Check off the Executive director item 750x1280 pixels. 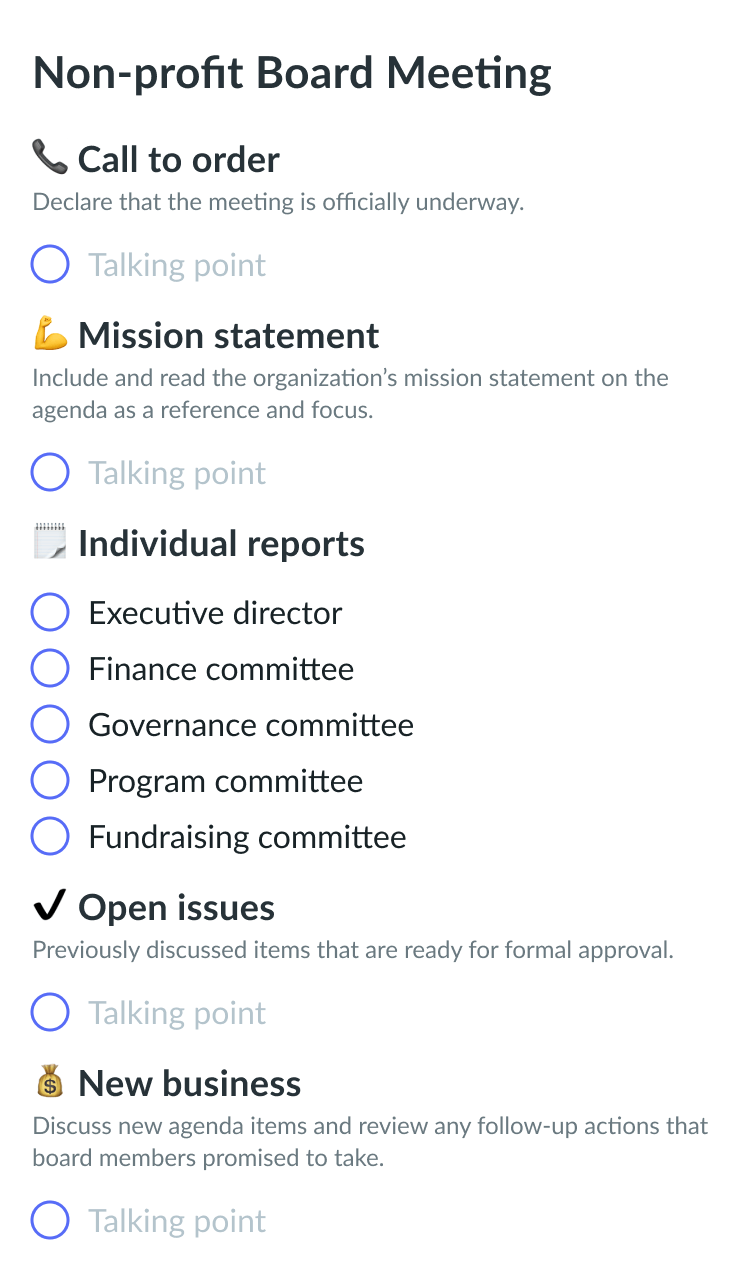coord(50,613)
